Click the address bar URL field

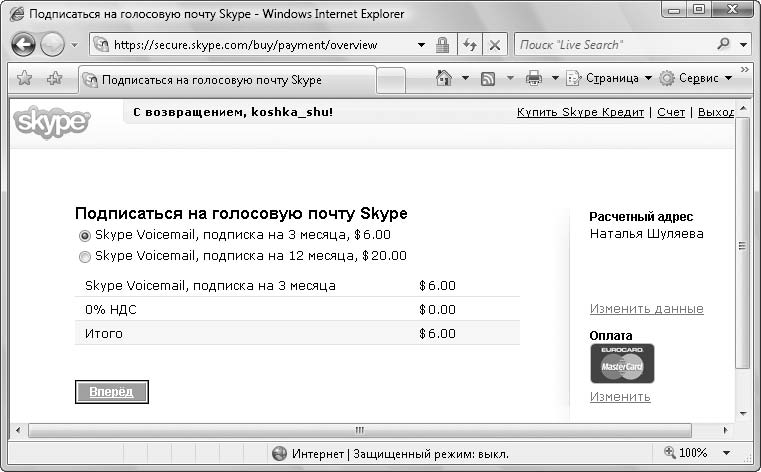pyautogui.click(x=252, y=45)
